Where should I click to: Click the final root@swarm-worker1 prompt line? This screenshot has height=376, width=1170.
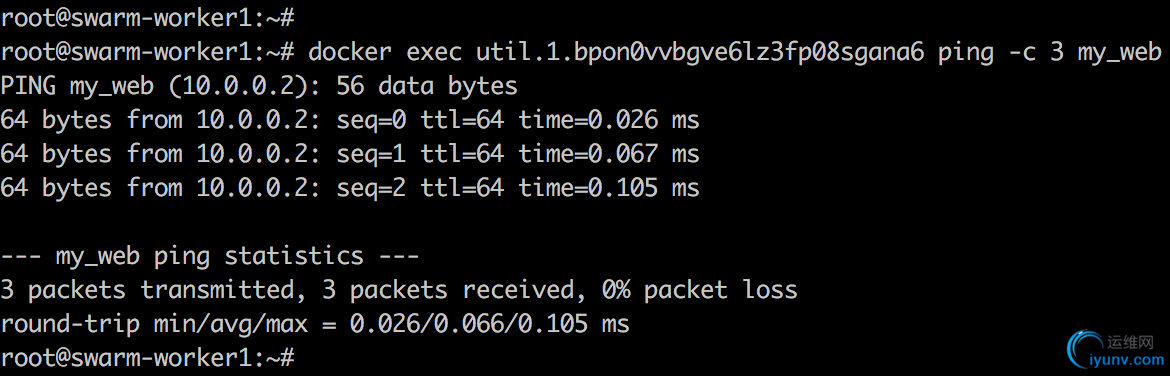point(149,357)
